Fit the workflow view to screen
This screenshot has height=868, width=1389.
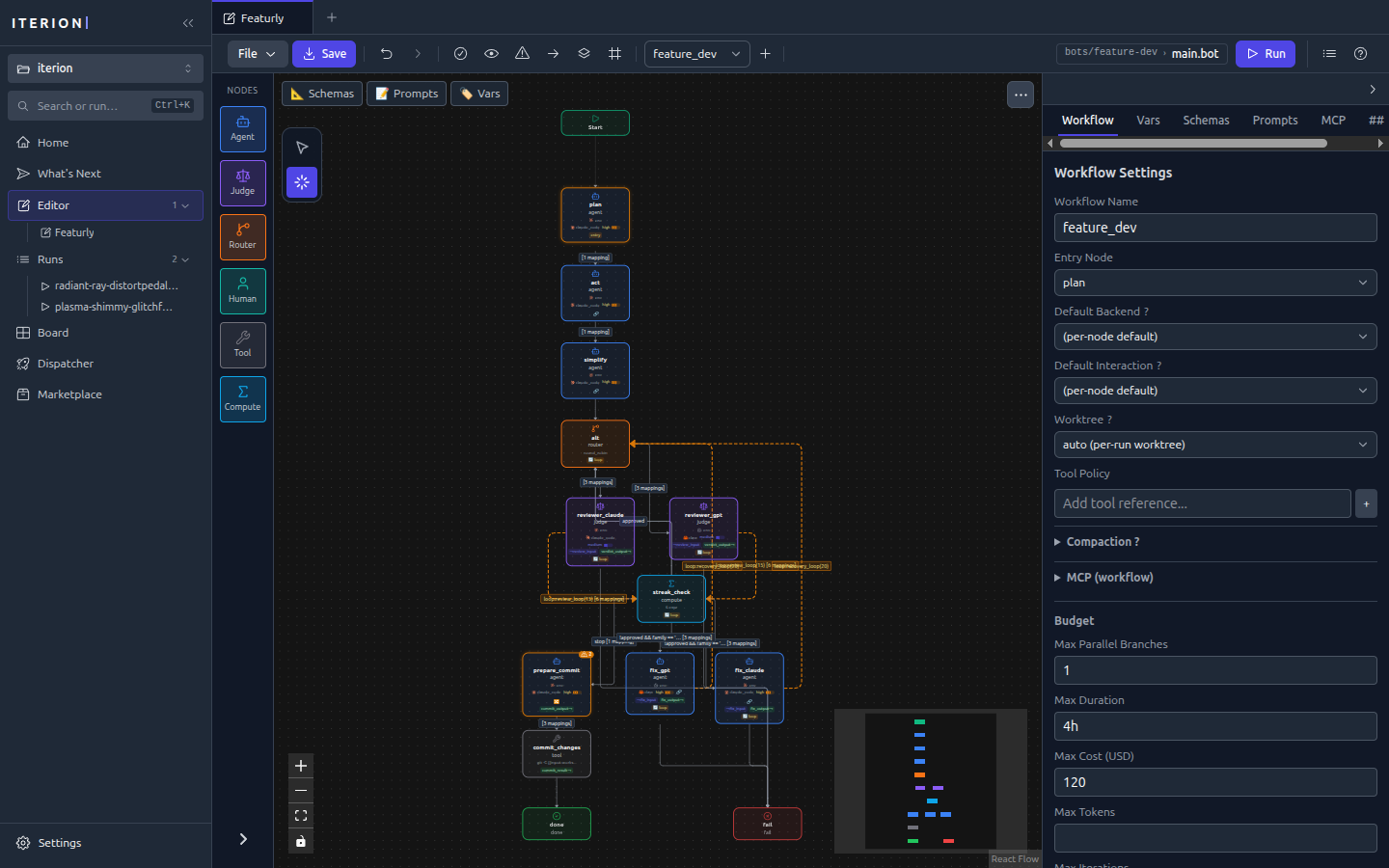tap(301, 816)
